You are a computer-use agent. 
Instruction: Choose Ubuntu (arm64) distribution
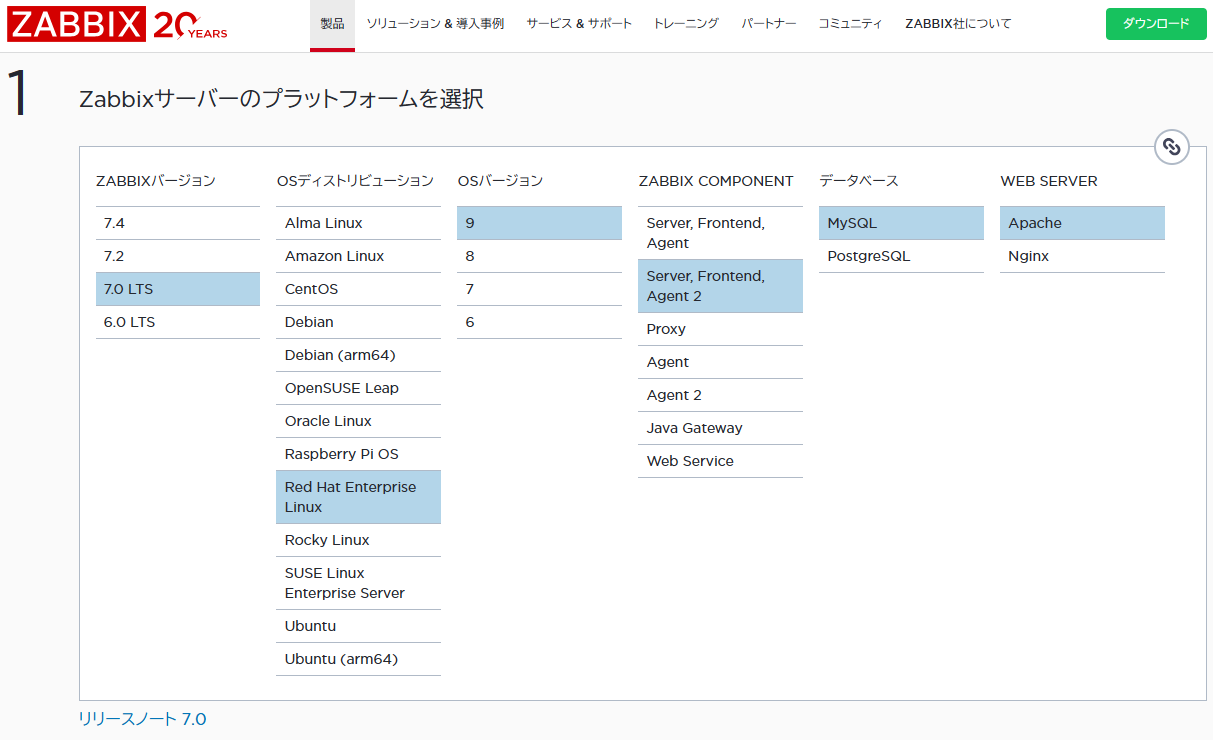[x=359, y=659]
